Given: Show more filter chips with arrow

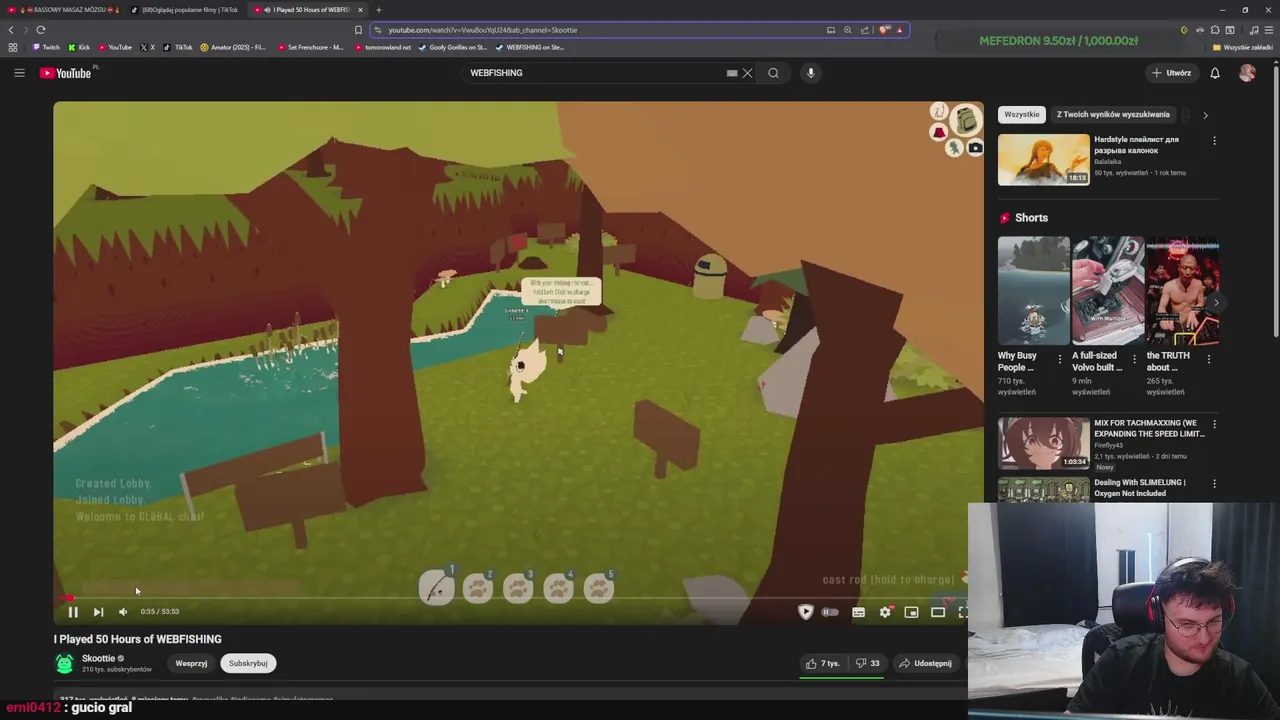Looking at the screenshot, I should click(1205, 115).
